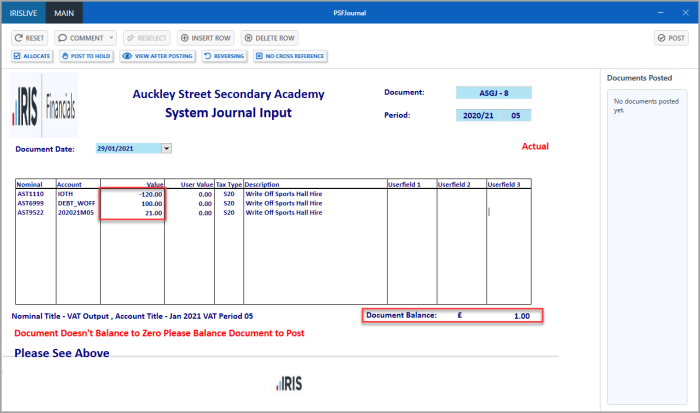Viewport: 700px width, 413px height.
Task: Click the Delete Row button
Action: click(269, 38)
